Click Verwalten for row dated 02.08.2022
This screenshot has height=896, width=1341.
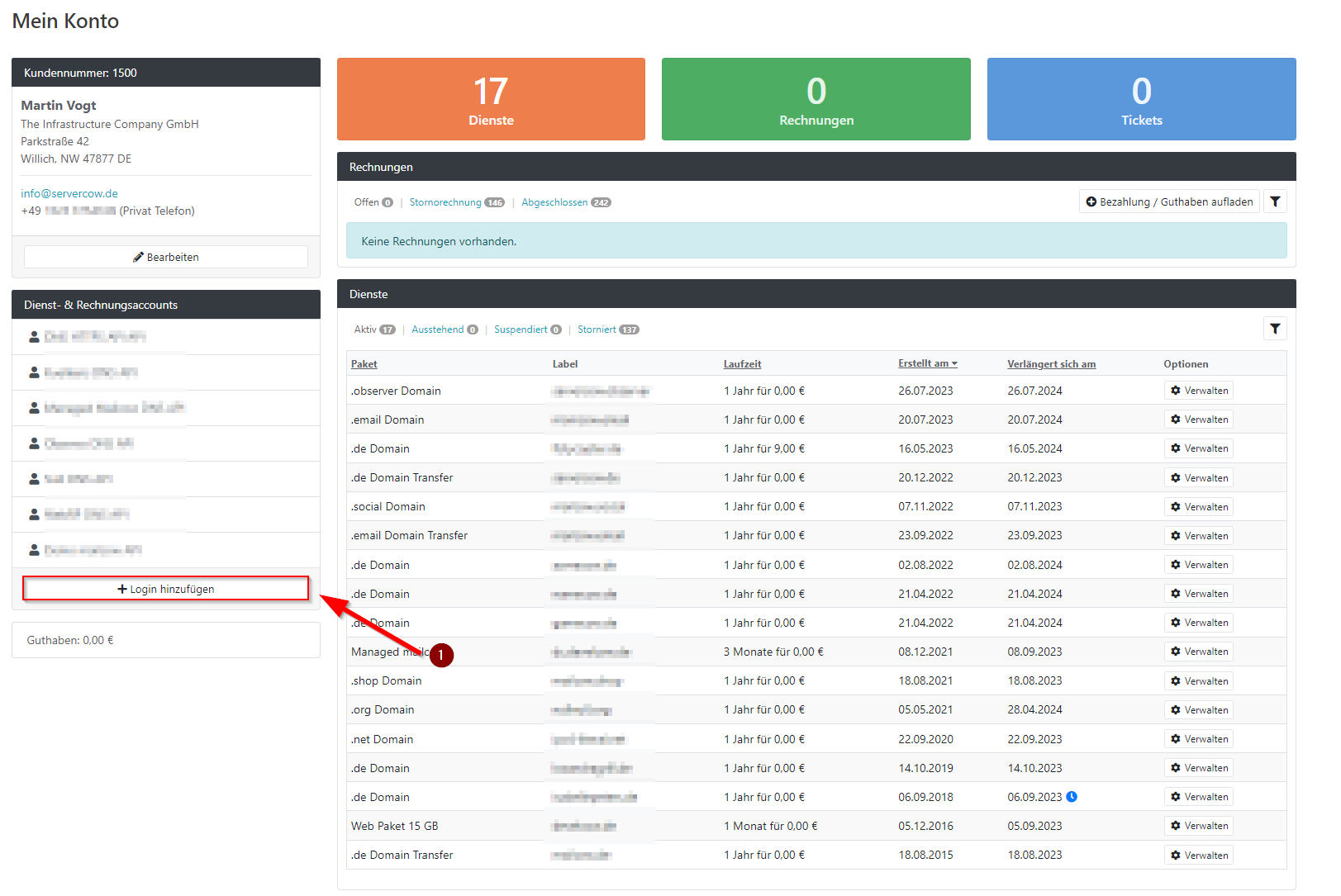pyautogui.click(x=1199, y=565)
